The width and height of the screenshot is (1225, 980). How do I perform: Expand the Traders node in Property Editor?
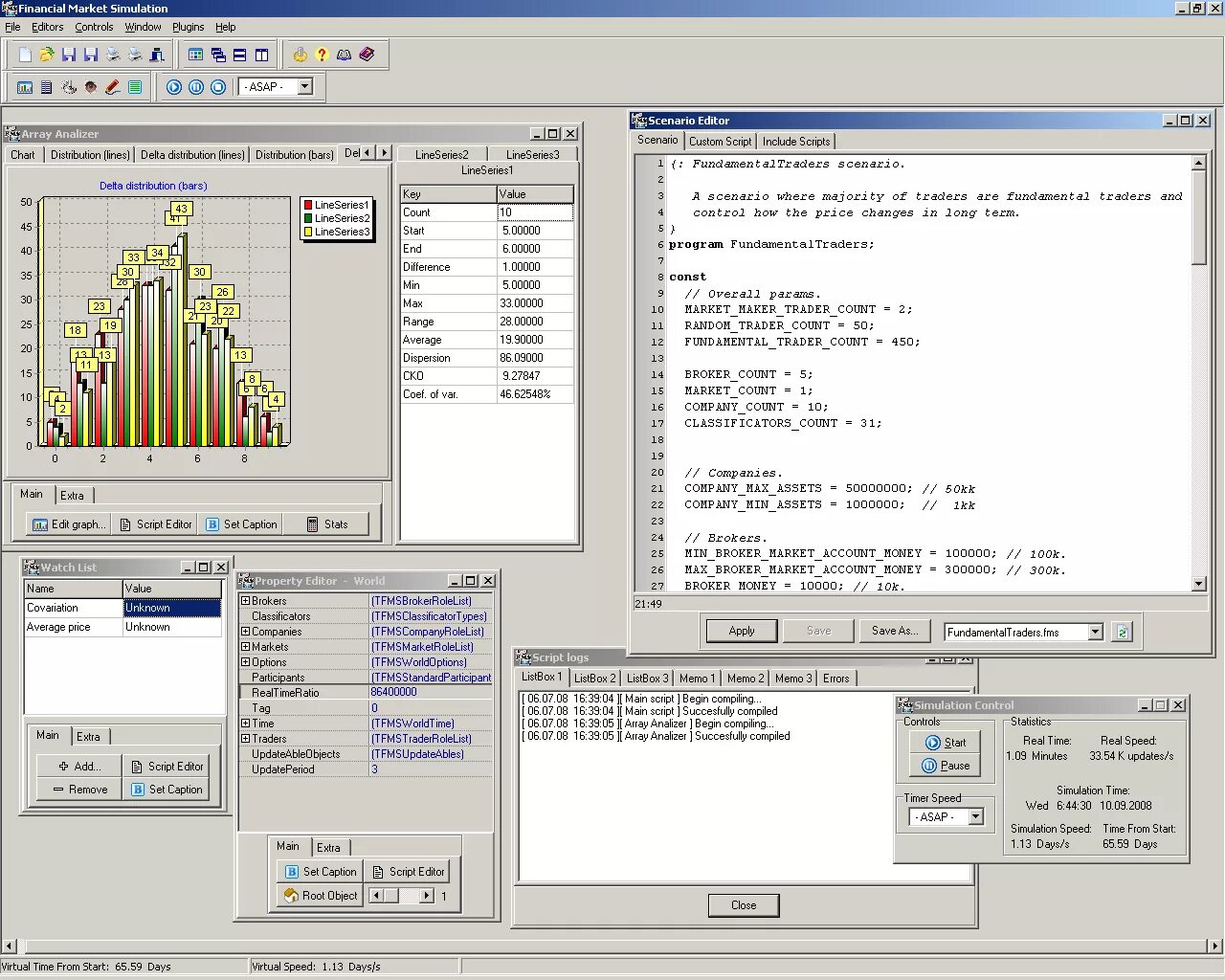[x=245, y=739]
